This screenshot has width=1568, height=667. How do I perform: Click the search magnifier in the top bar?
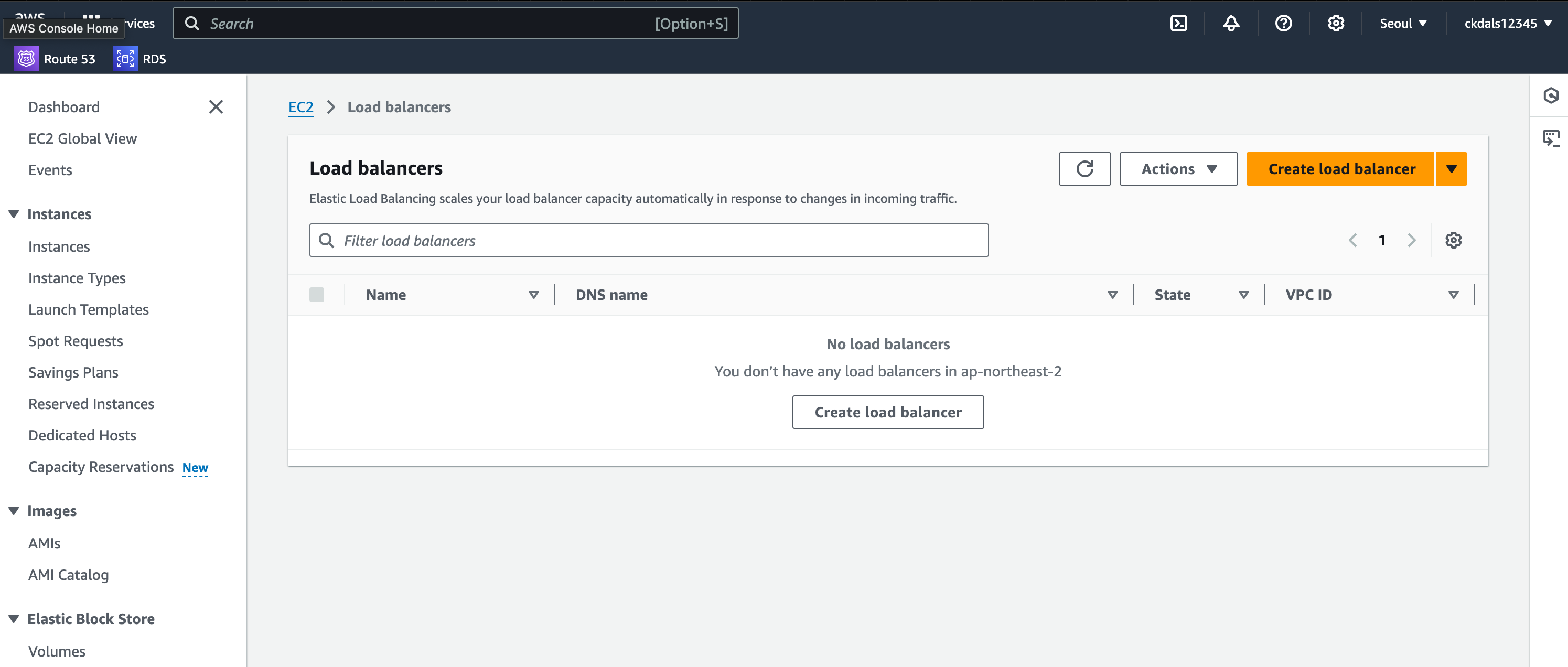coord(192,23)
